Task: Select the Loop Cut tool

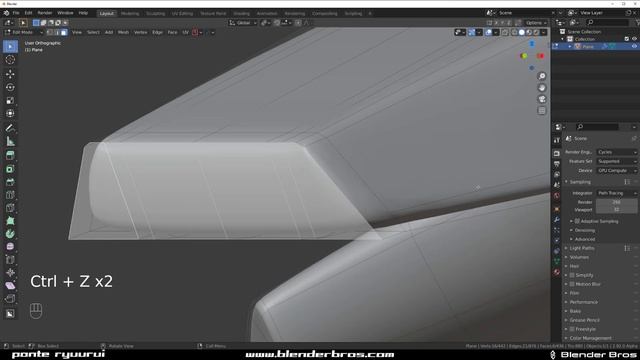Action: (x=10, y=195)
